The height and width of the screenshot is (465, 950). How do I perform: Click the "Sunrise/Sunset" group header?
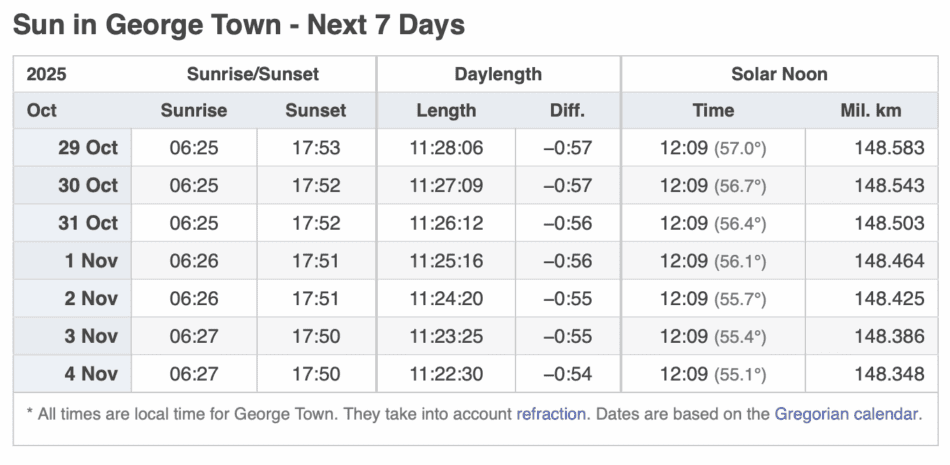255,74
